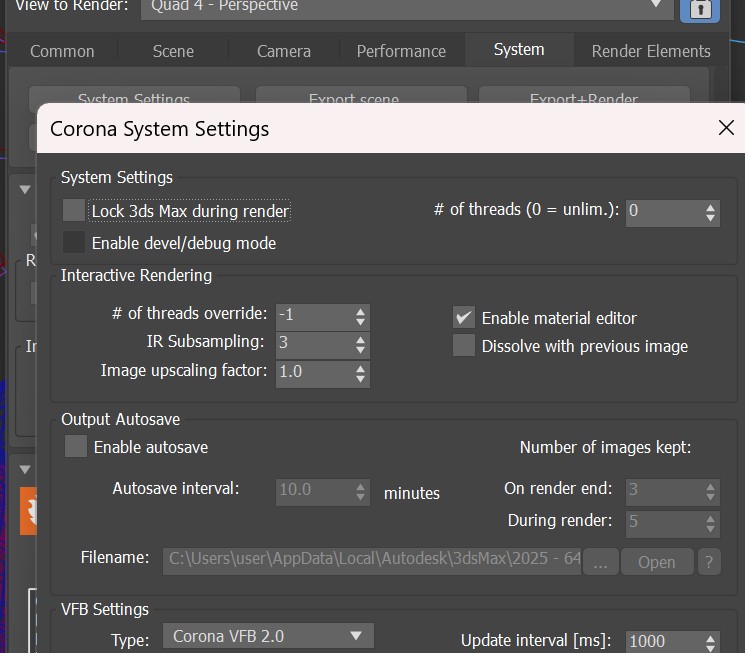Screen dimensions: 745x653
Task: Open the Performance tab
Action: 401,51
